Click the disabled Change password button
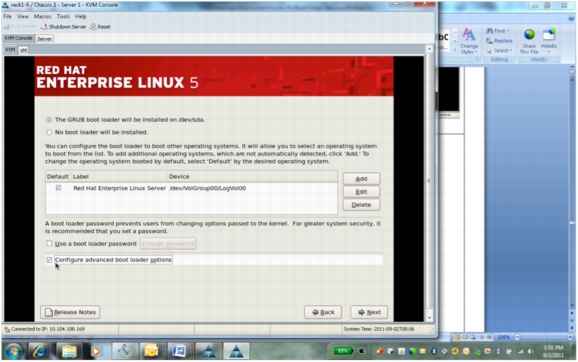 point(168,243)
